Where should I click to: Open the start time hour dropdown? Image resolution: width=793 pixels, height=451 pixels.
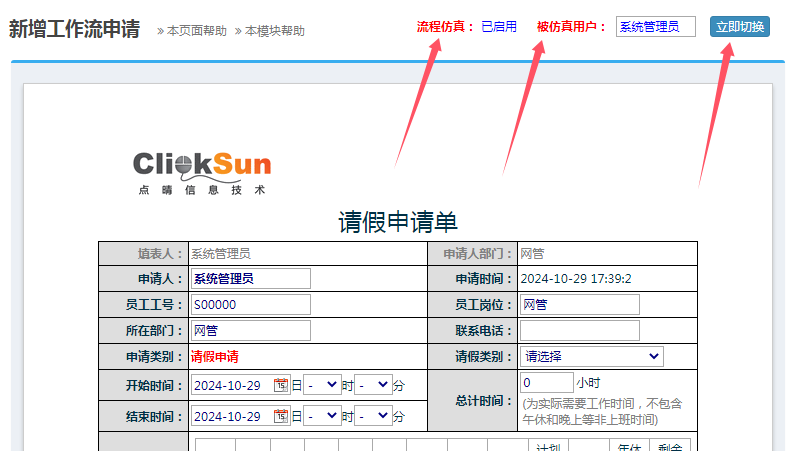pos(322,386)
